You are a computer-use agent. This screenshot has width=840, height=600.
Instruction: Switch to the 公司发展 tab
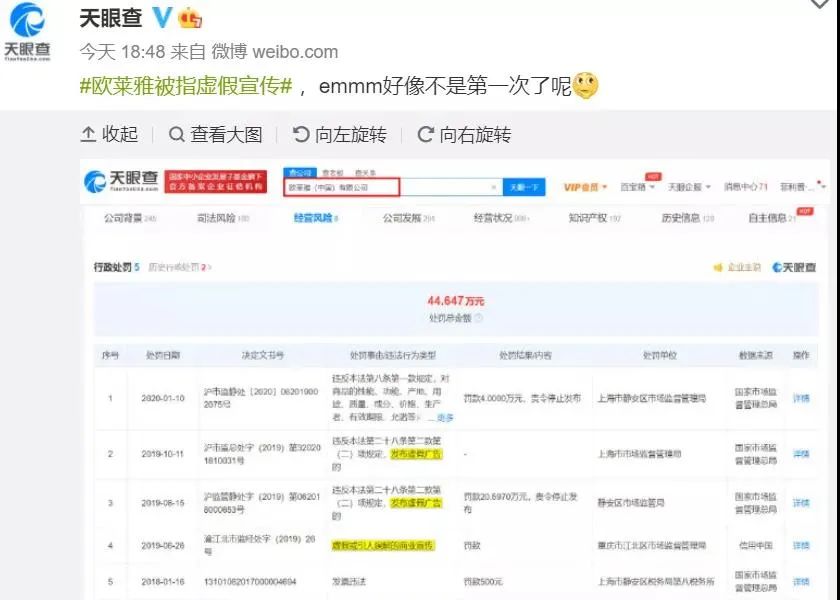[409, 218]
